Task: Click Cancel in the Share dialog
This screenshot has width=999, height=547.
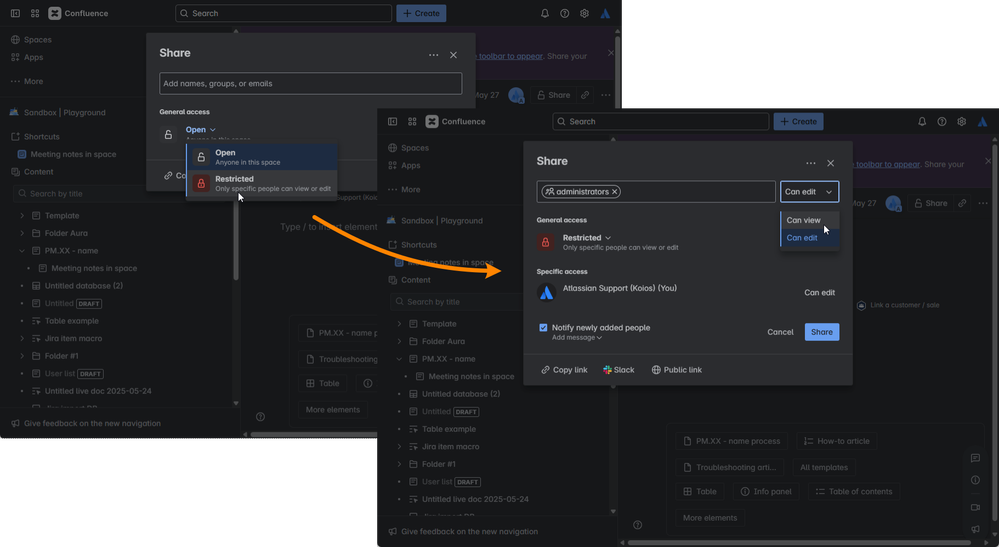Action: (780, 332)
